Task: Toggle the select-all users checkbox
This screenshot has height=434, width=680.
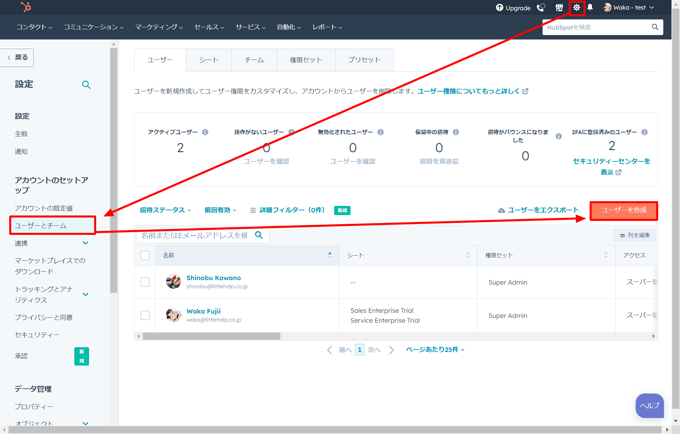Action: [x=145, y=256]
